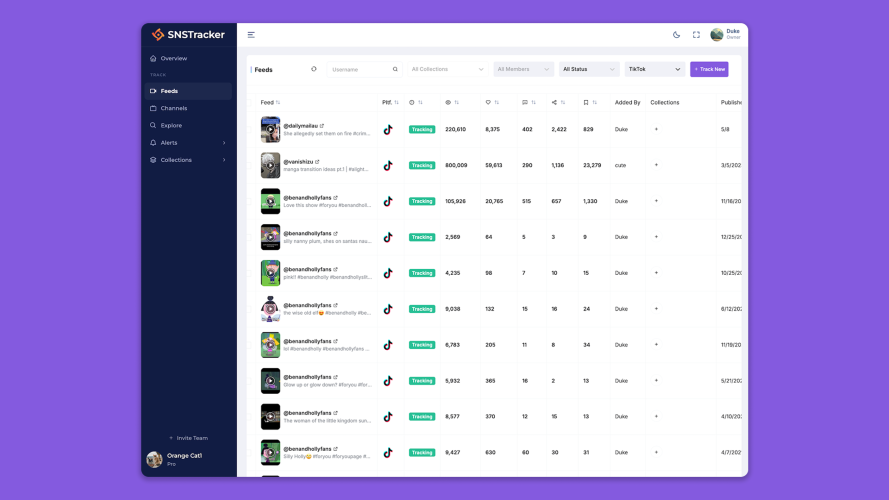Click the 23,279 bookmarks value

coord(592,166)
